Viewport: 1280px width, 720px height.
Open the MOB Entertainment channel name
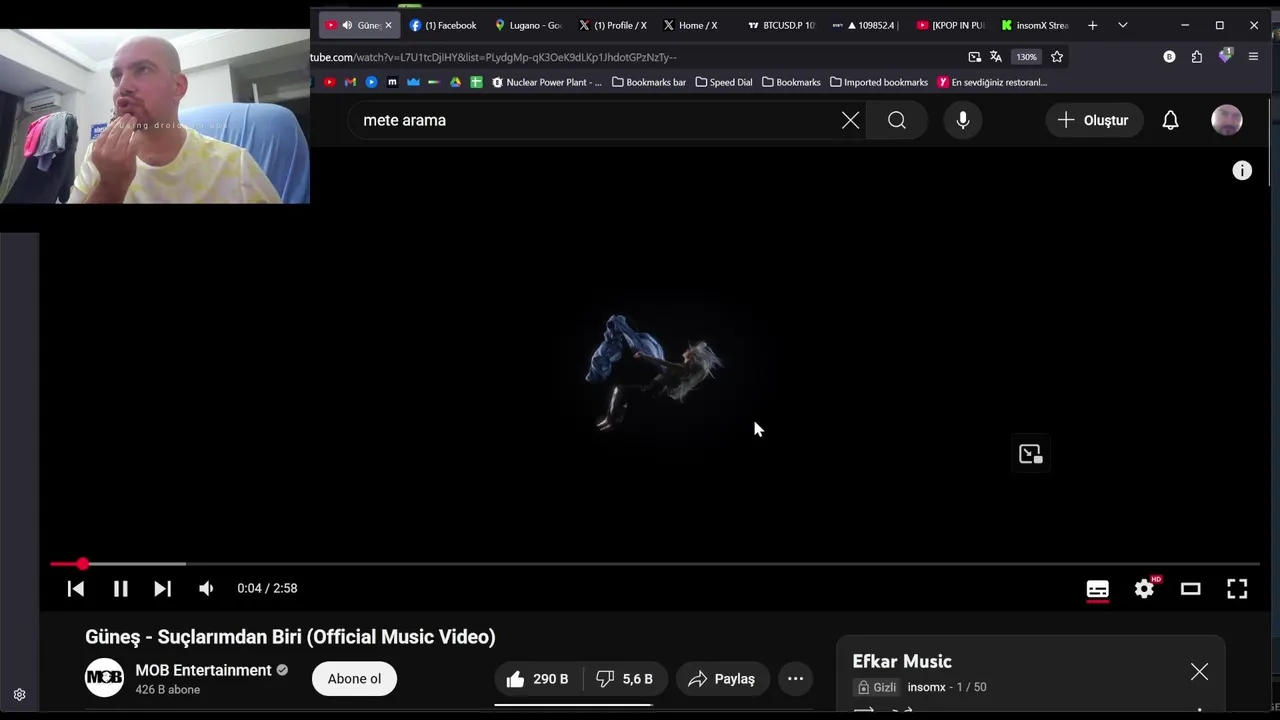tap(204, 670)
